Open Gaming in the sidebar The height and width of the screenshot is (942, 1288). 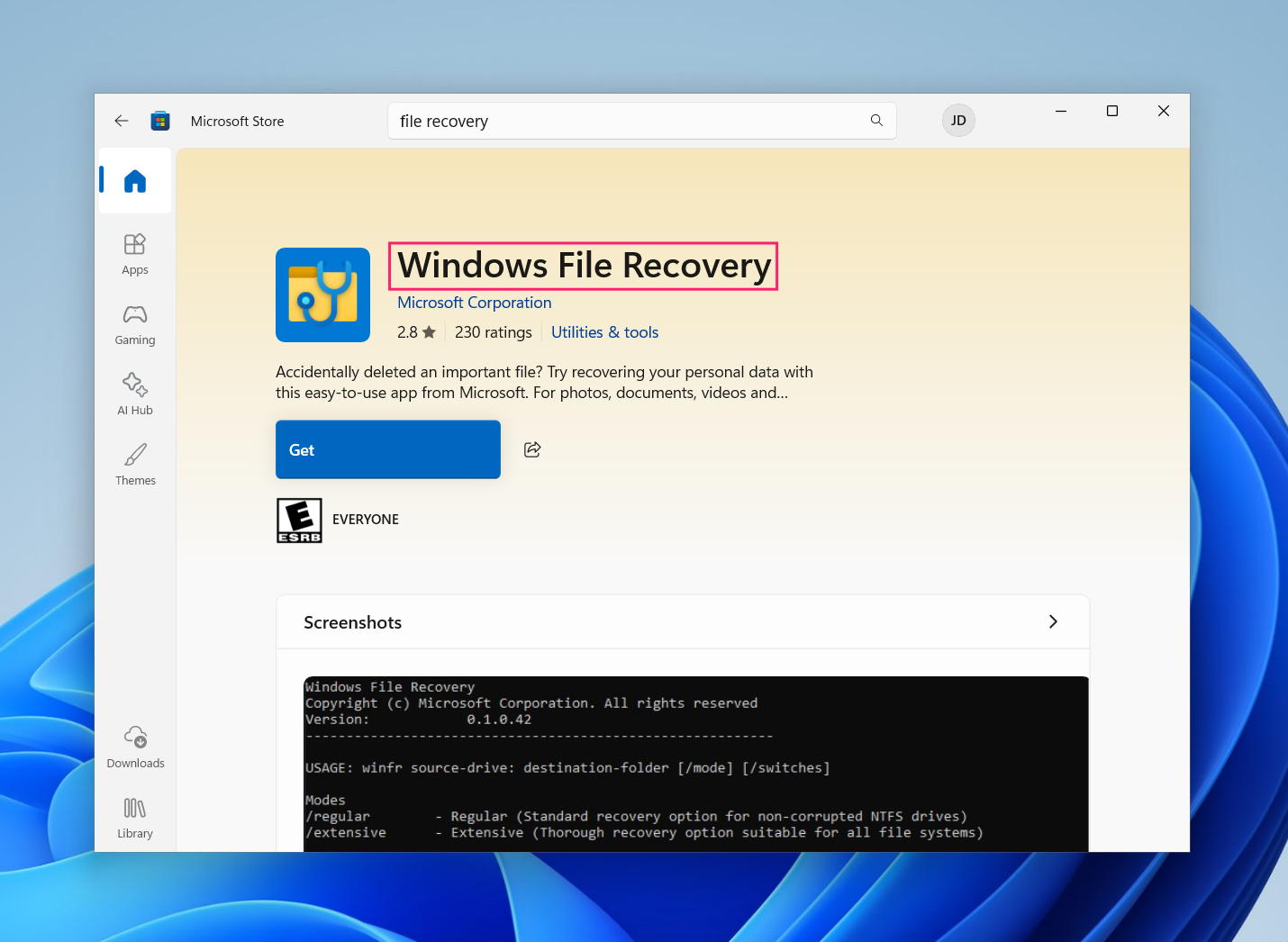click(135, 325)
